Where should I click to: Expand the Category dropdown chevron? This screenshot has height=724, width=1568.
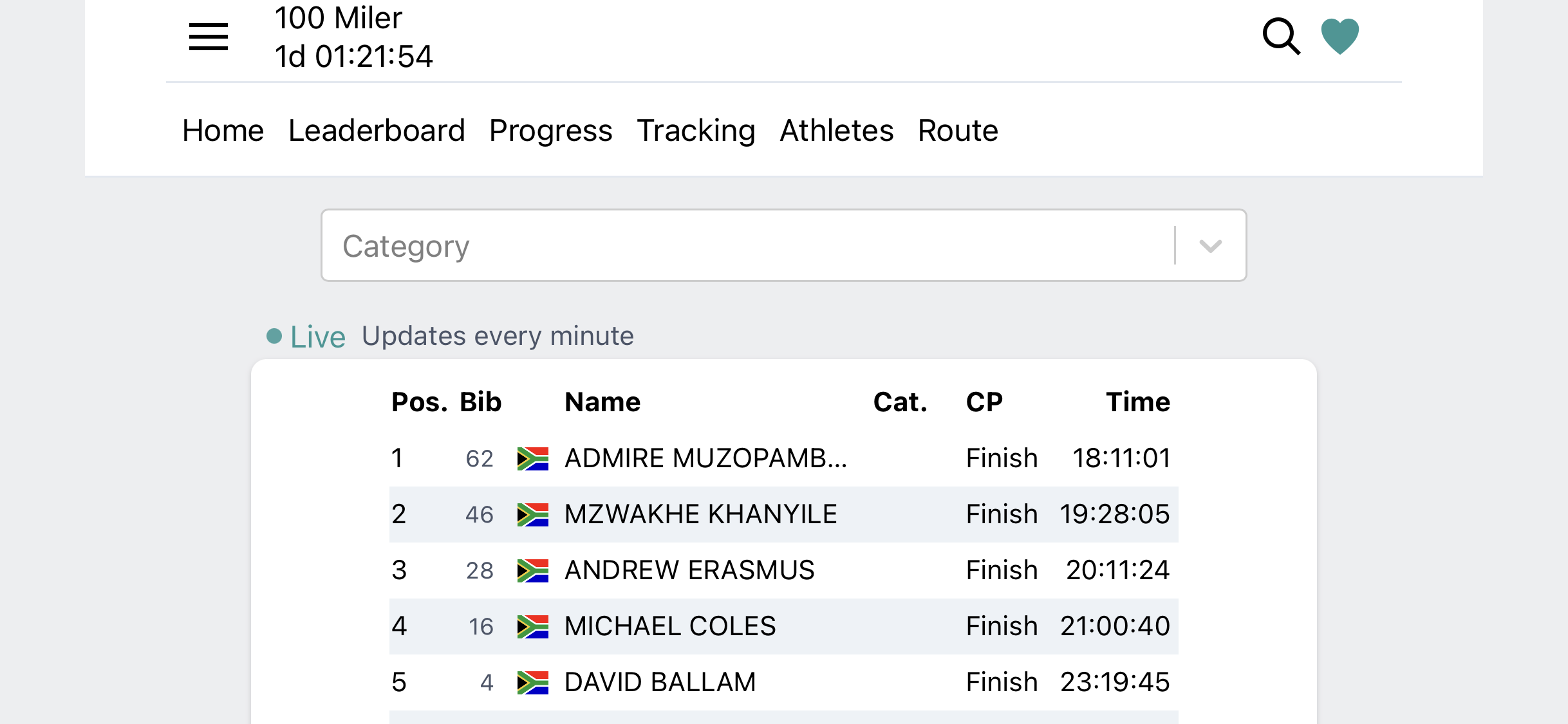tap(1211, 246)
